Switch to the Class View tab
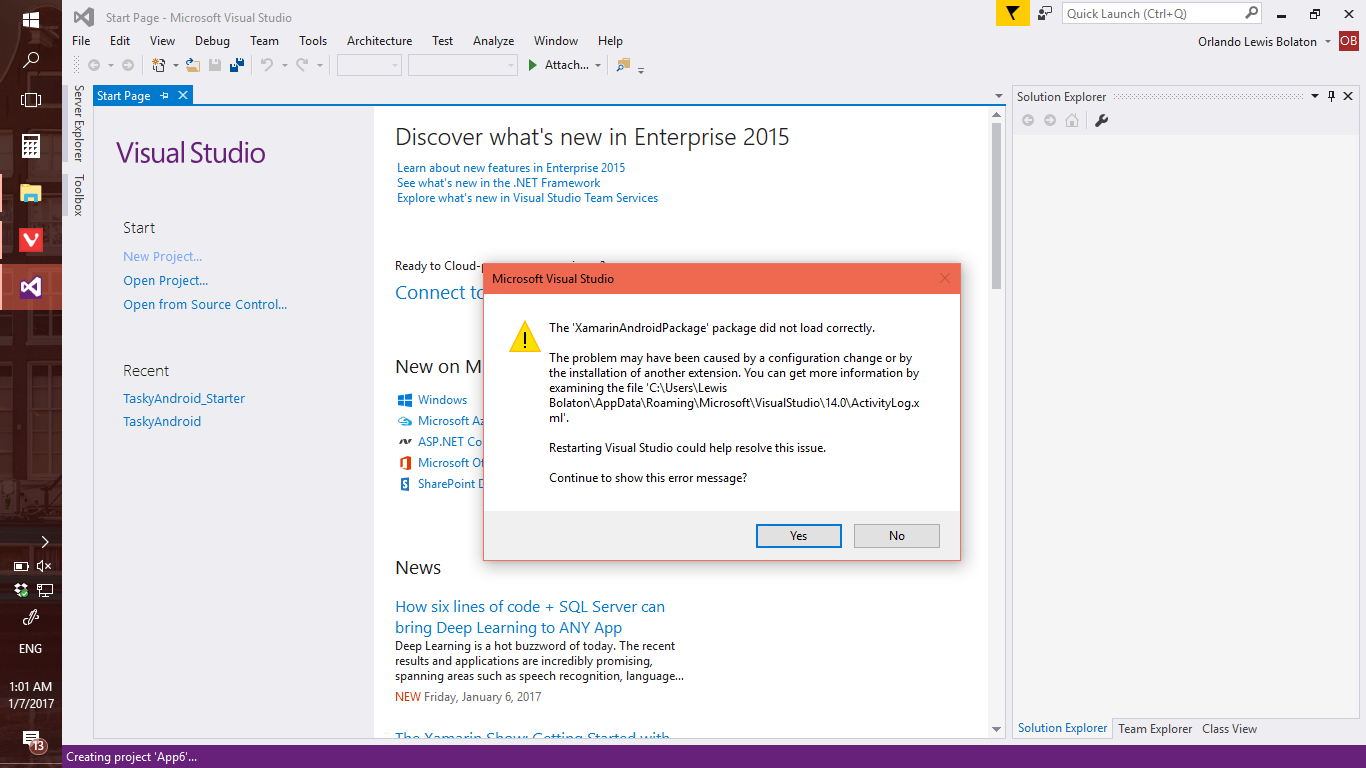 [1229, 729]
